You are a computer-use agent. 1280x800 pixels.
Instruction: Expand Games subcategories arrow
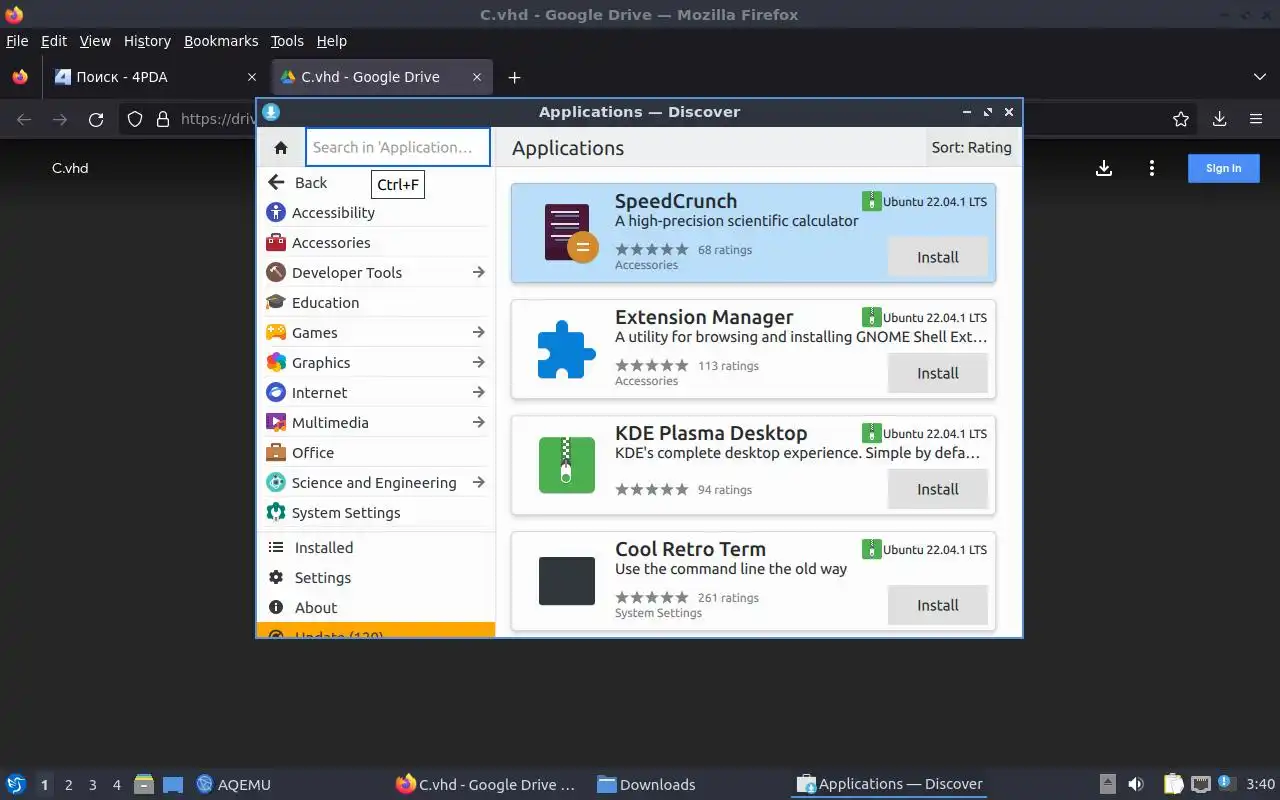pyautogui.click(x=478, y=332)
